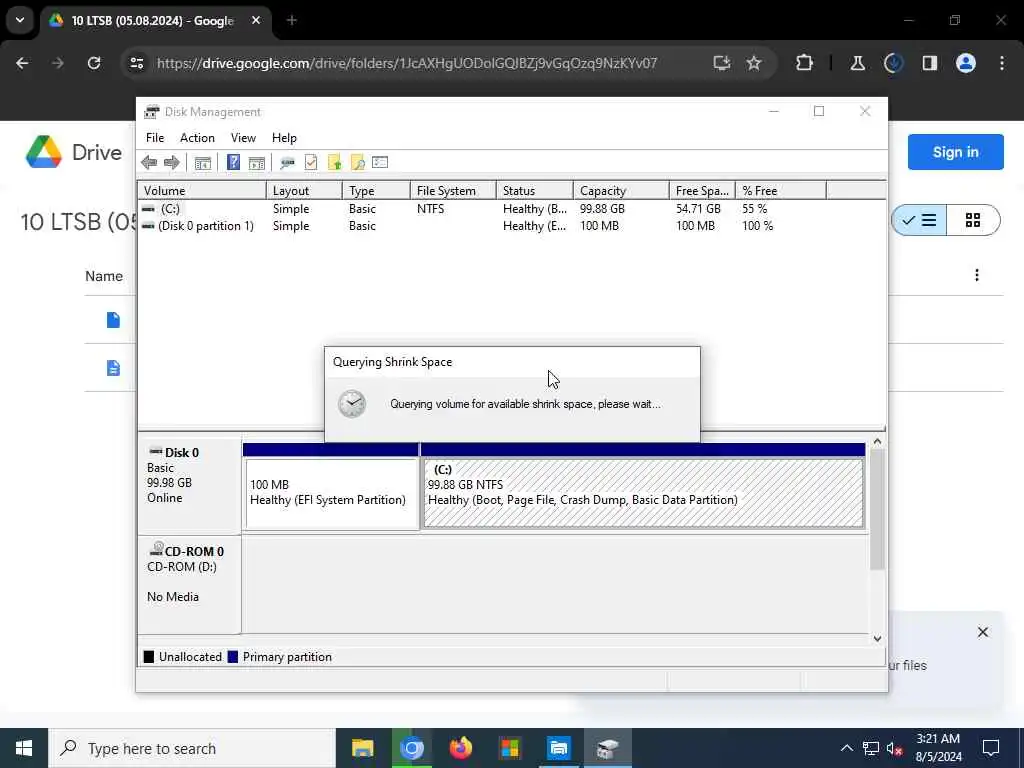Image resolution: width=1024 pixels, height=768 pixels.
Task: Open the blue Help question-mark toolbar icon
Action: tap(233, 162)
